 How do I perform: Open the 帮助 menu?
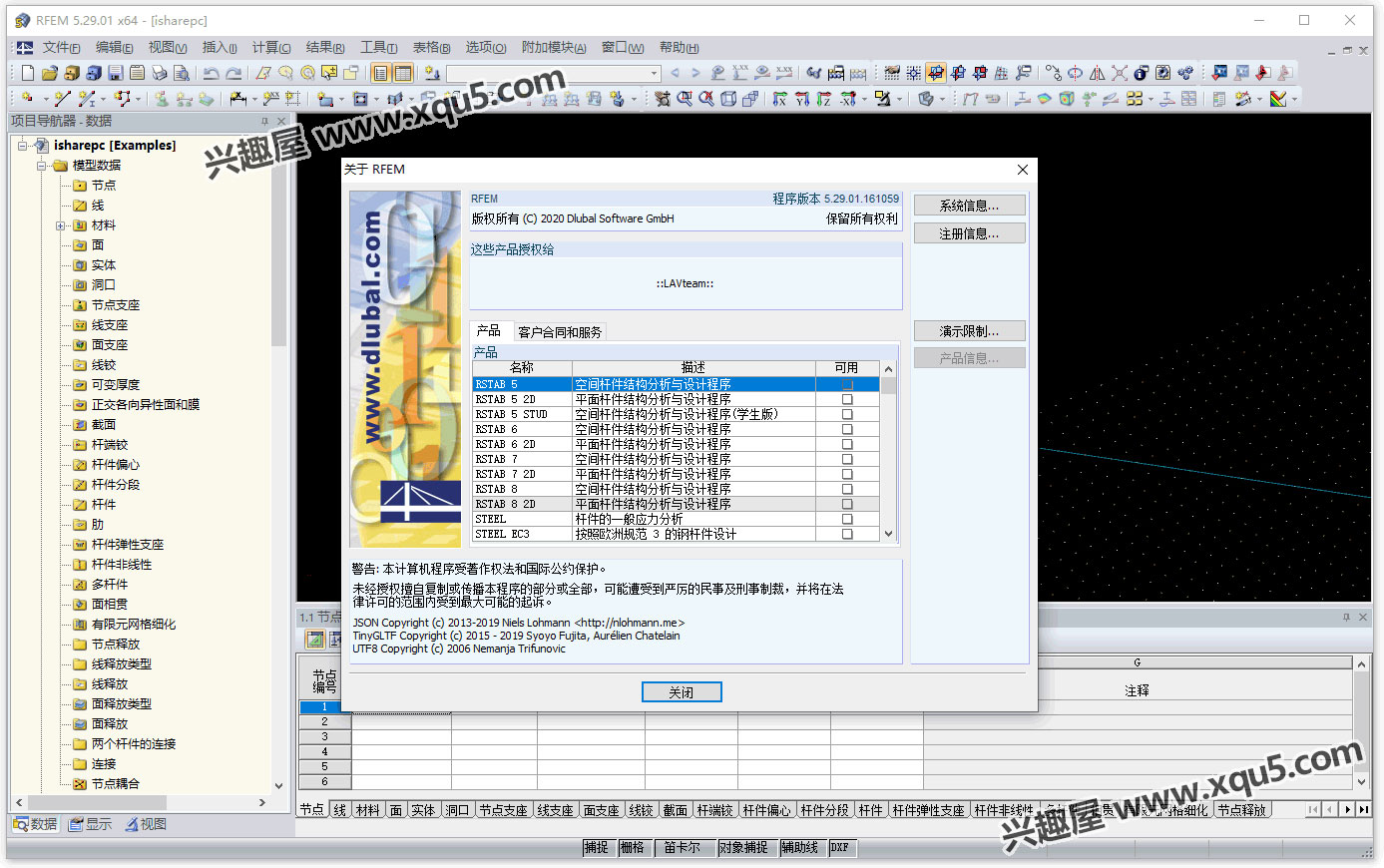[679, 47]
